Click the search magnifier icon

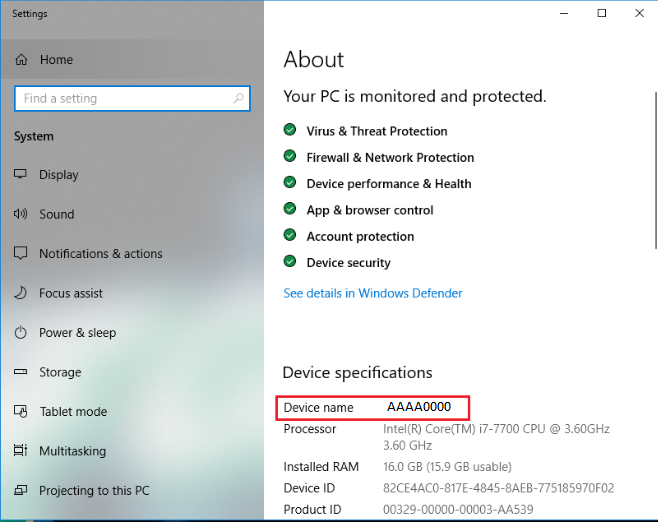click(238, 98)
